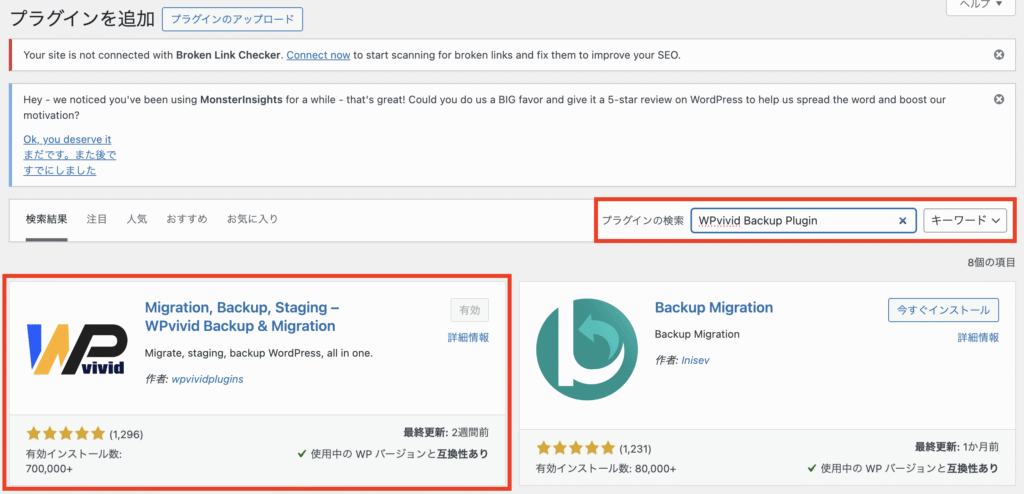Screen dimensions: 1024x494
Task: Switch to the お気に入り tab
Action: coord(252,220)
